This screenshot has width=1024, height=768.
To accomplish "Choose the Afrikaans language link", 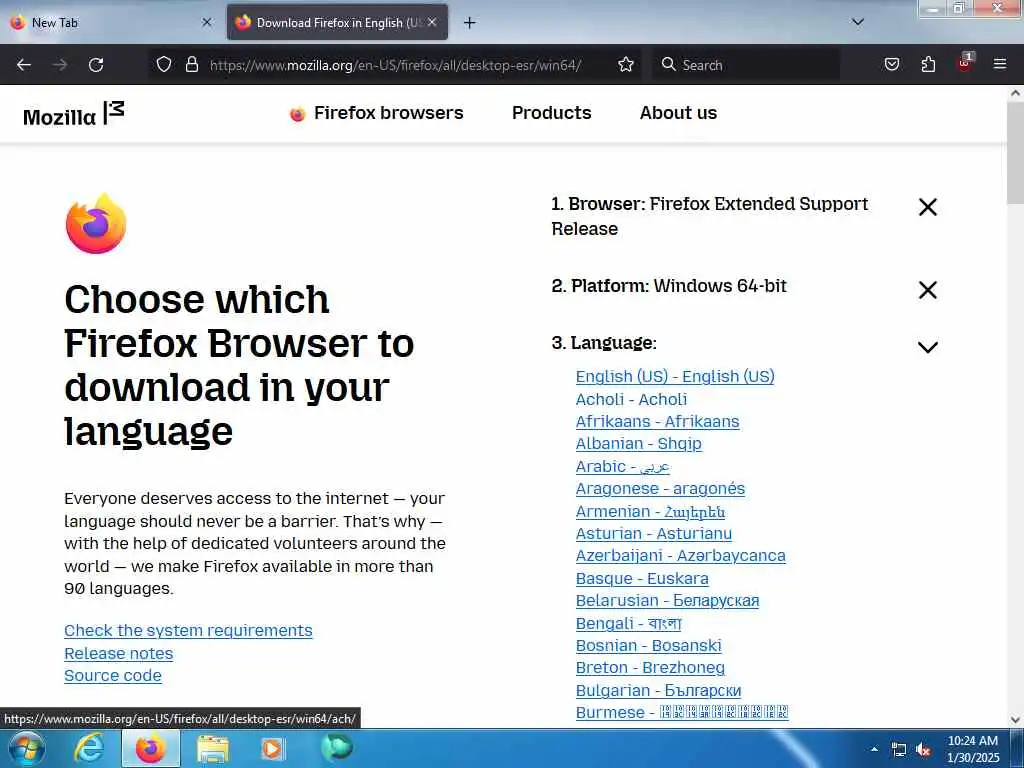I will click(x=657, y=421).
